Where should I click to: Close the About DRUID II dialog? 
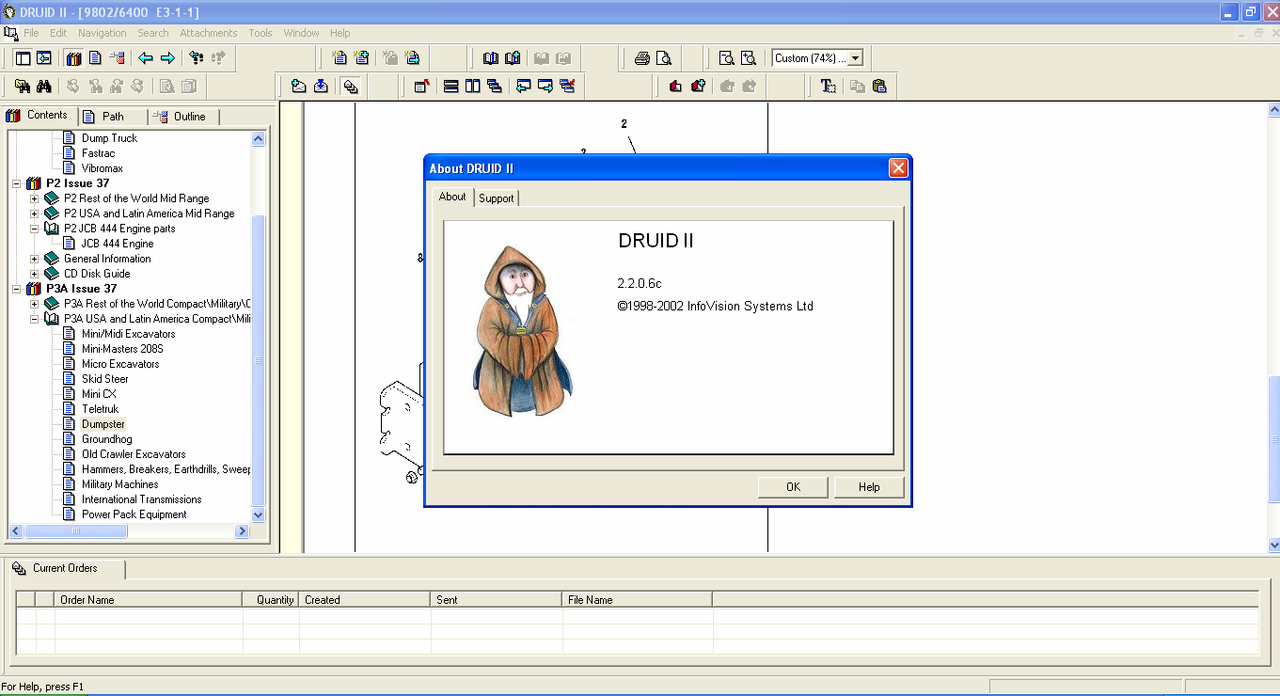tap(898, 168)
